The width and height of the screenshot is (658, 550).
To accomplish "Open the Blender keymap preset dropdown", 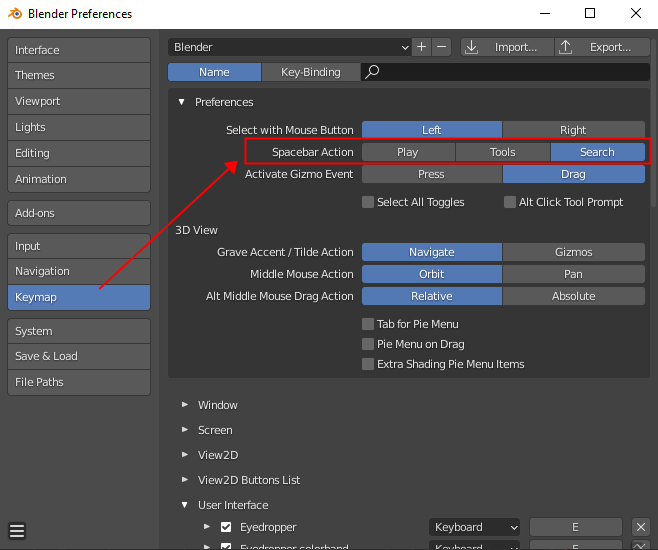I will point(290,47).
